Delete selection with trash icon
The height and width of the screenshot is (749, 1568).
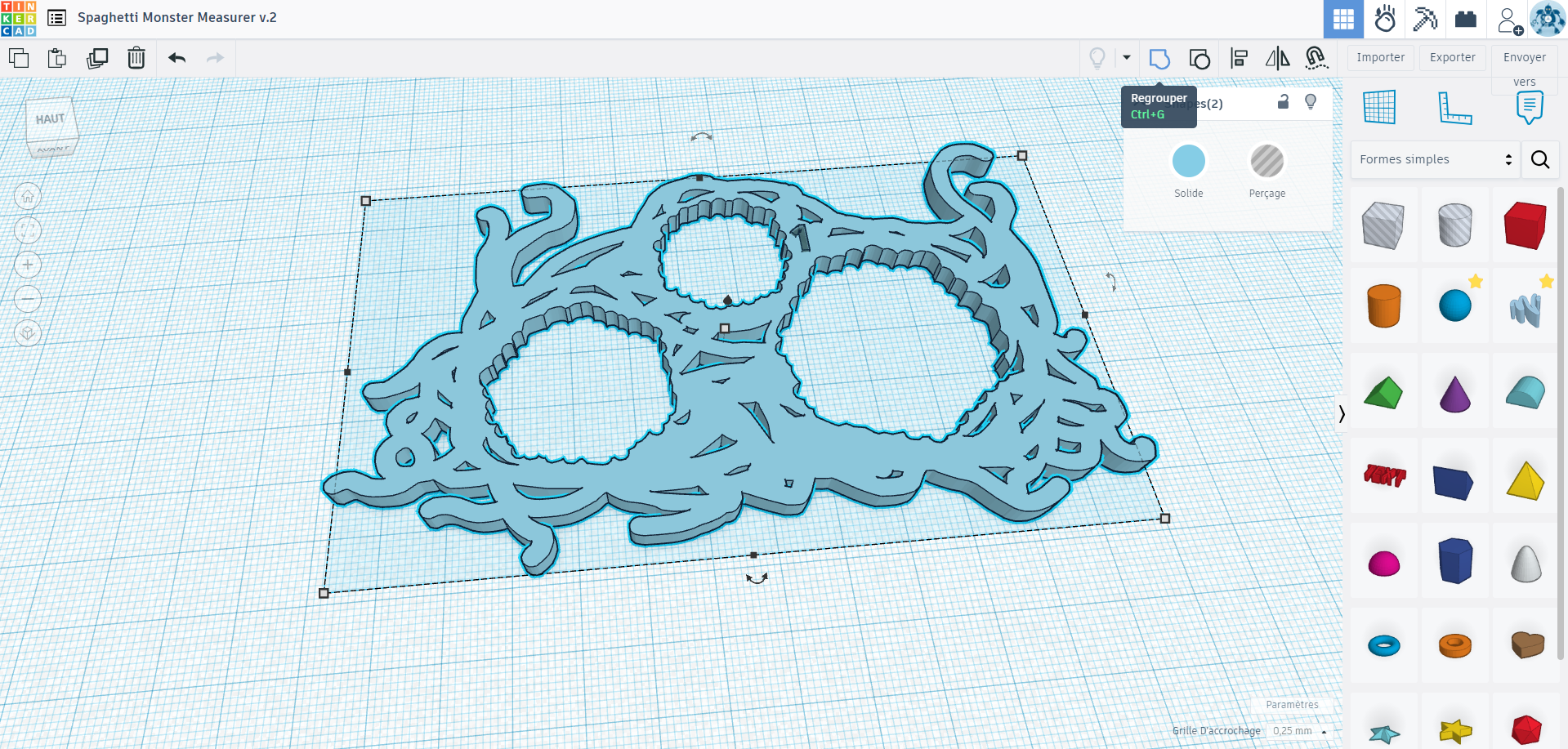136,58
